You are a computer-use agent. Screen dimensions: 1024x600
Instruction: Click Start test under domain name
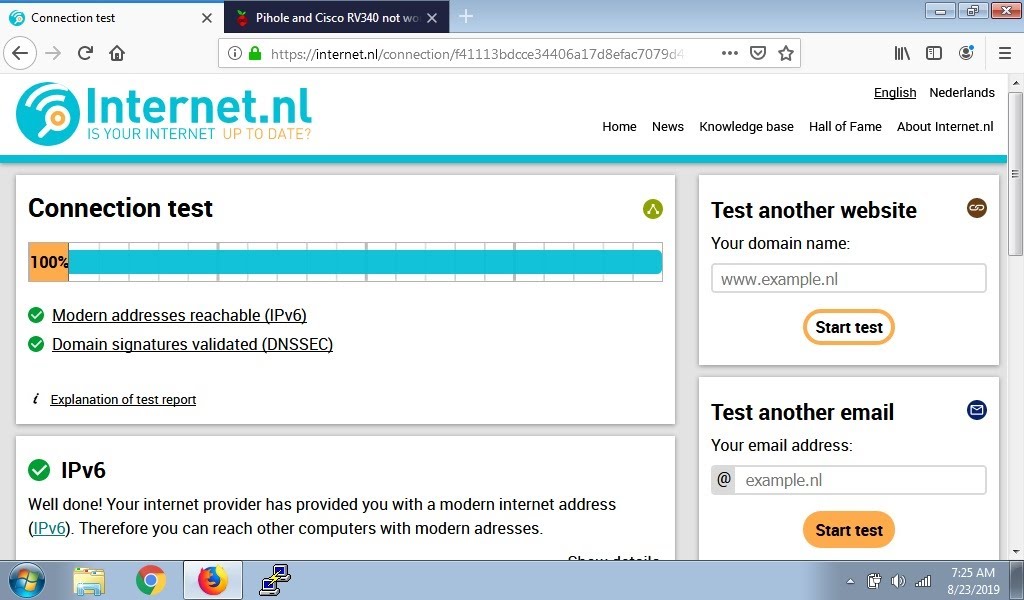point(848,327)
